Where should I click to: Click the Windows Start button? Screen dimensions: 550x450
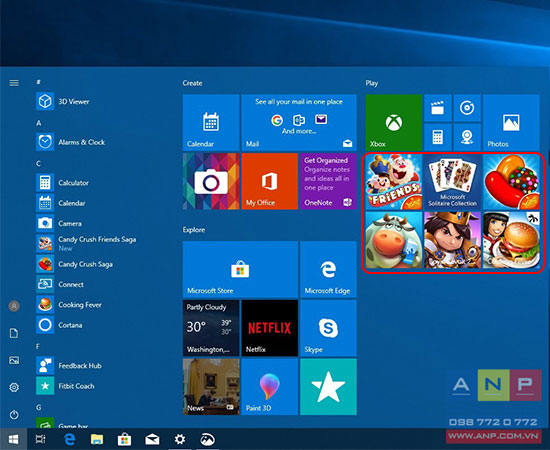tap(13, 439)
